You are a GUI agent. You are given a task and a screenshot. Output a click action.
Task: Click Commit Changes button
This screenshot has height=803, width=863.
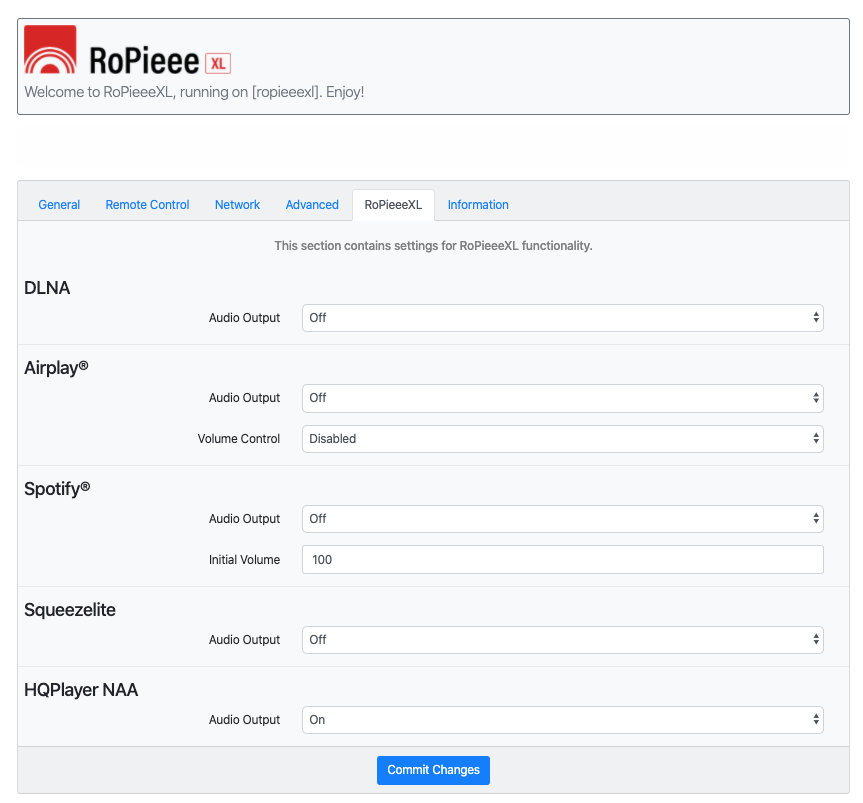[433, 770]
